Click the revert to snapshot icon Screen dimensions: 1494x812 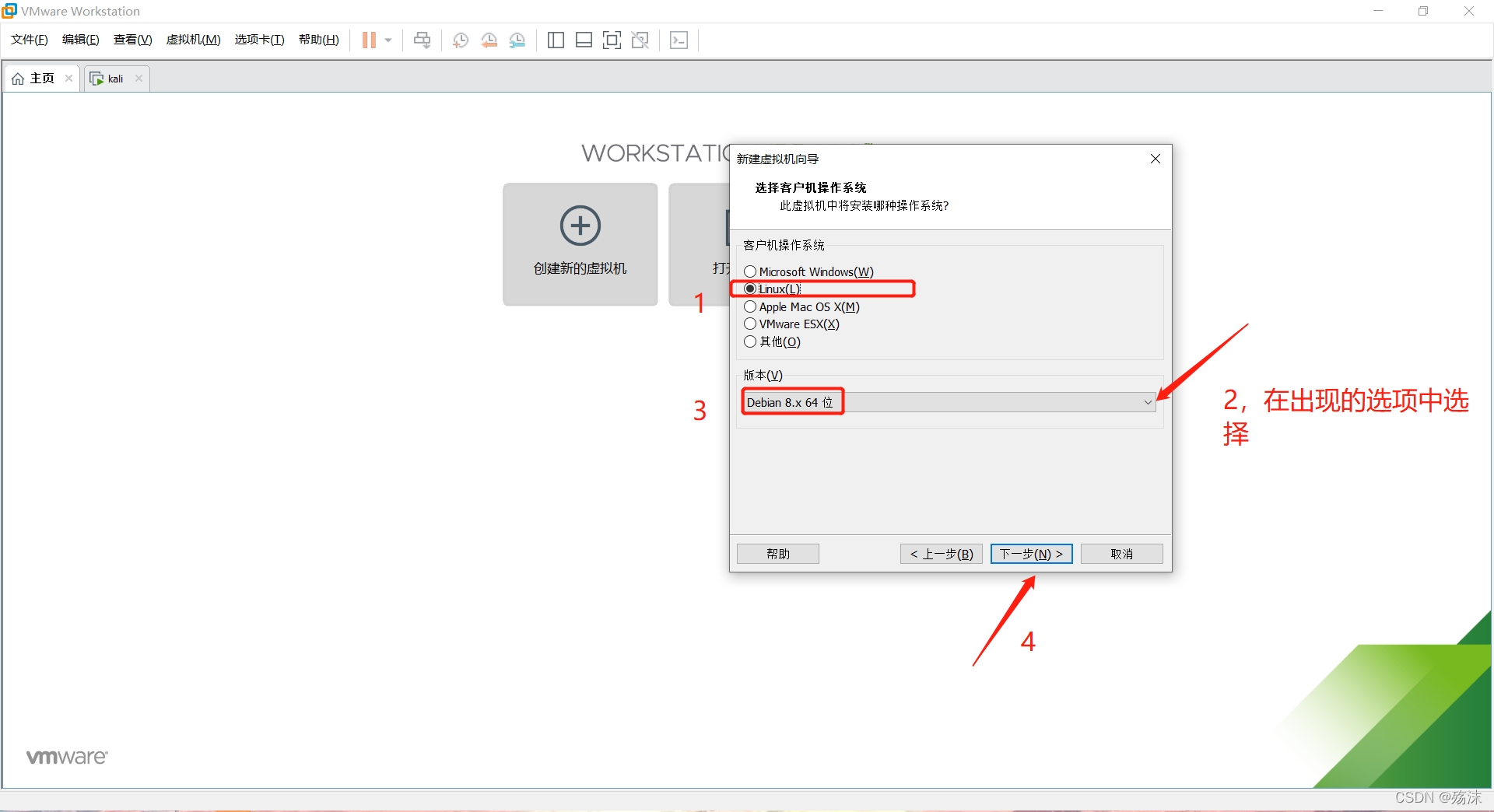tap(489, 40)
